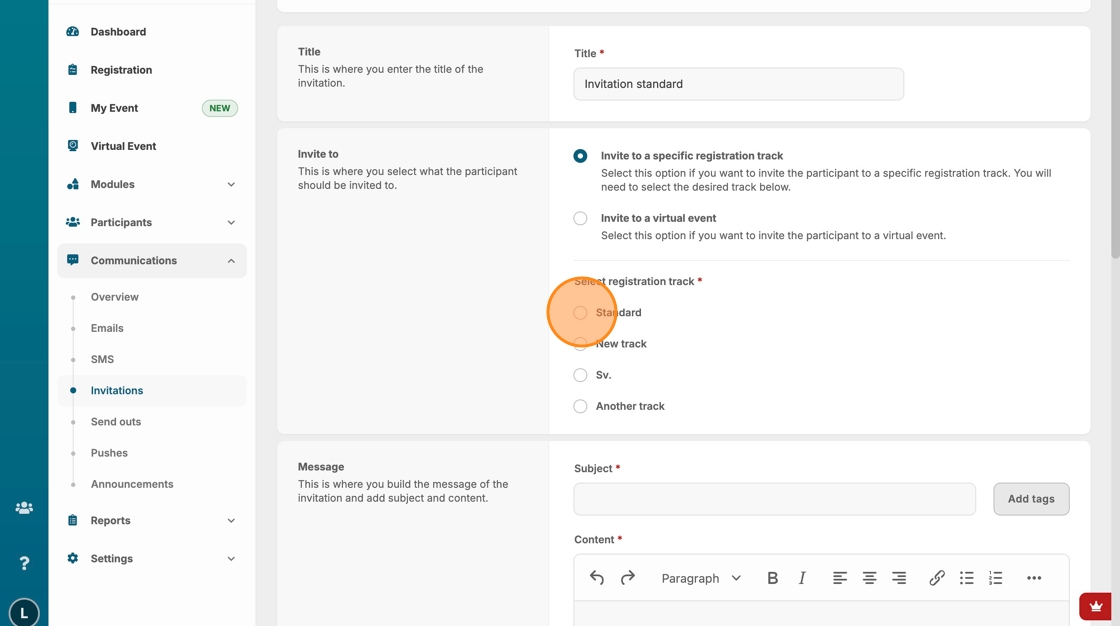
Task: Open the red crown icon button
Action: pos(1096,606)
